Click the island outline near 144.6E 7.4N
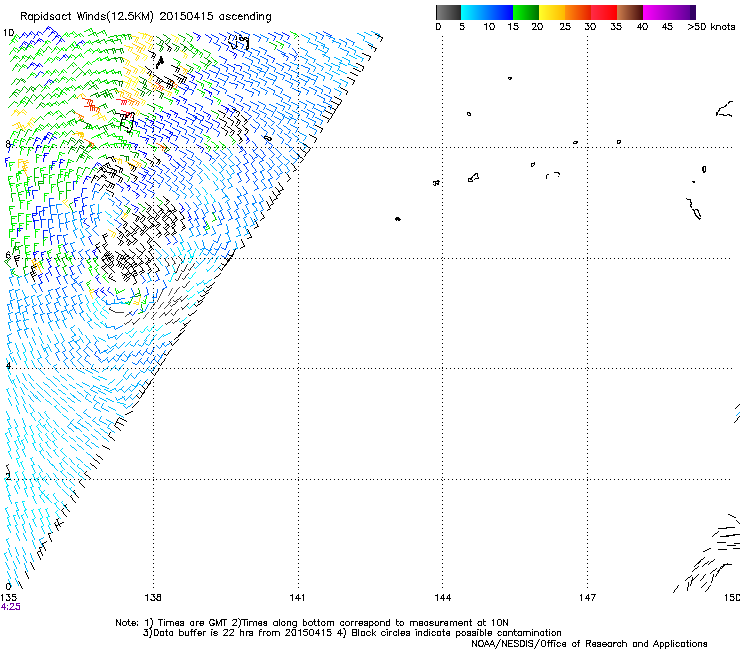The image size is (740, 650). [473, 177]
